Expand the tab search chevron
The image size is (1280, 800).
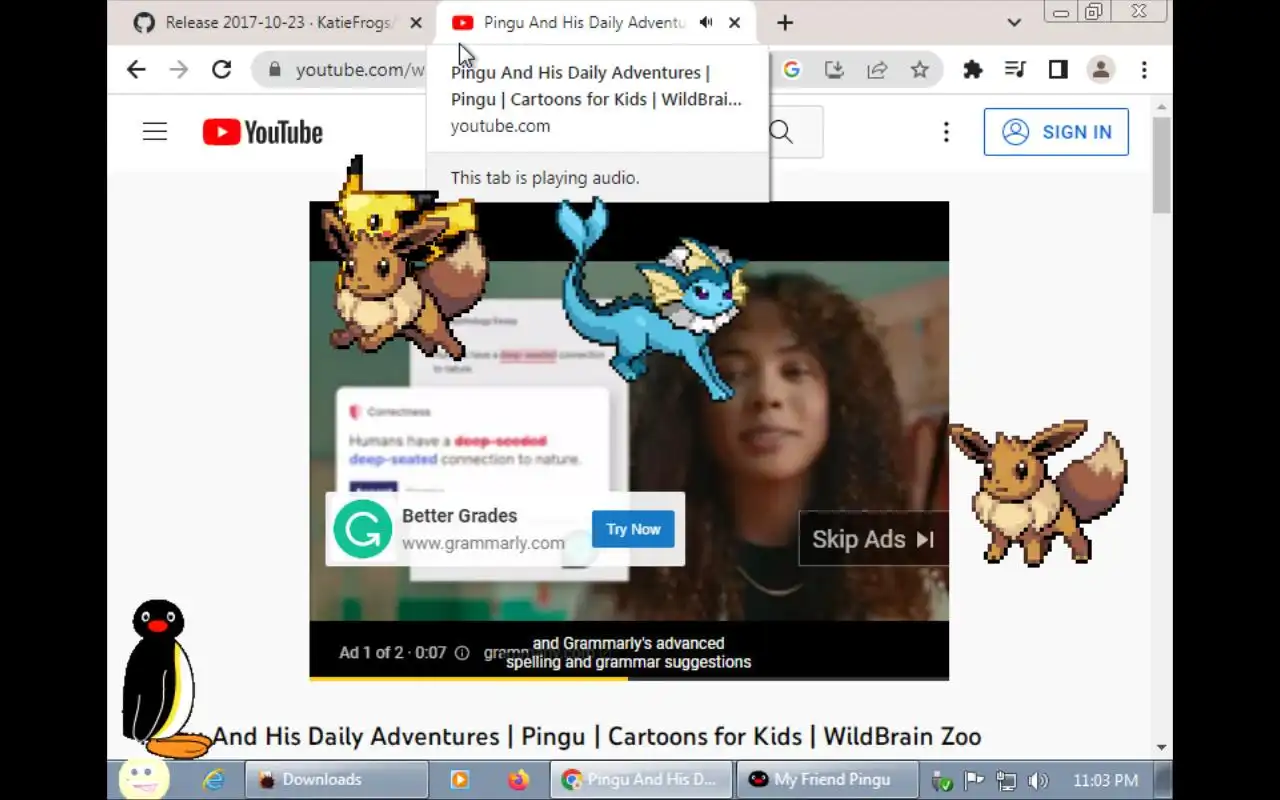(1014, 22)
